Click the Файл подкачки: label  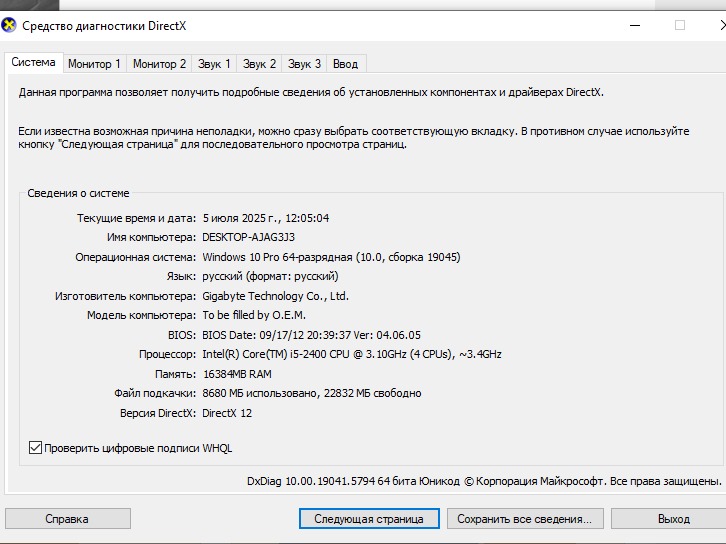(x=155, y=393)
